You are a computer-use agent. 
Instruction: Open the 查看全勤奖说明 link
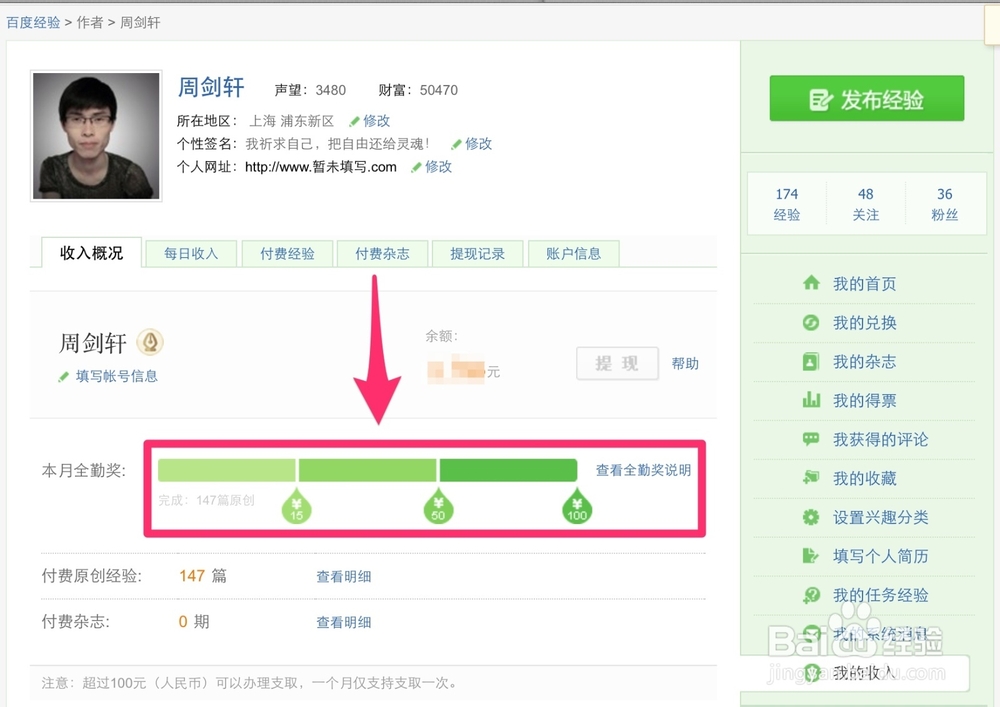643,470
